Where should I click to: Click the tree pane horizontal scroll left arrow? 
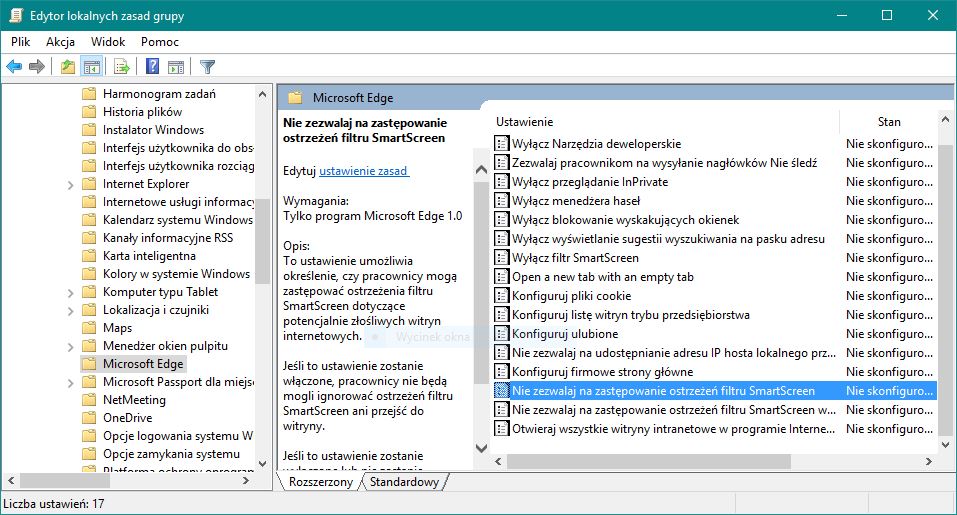[x=10, y=480]
